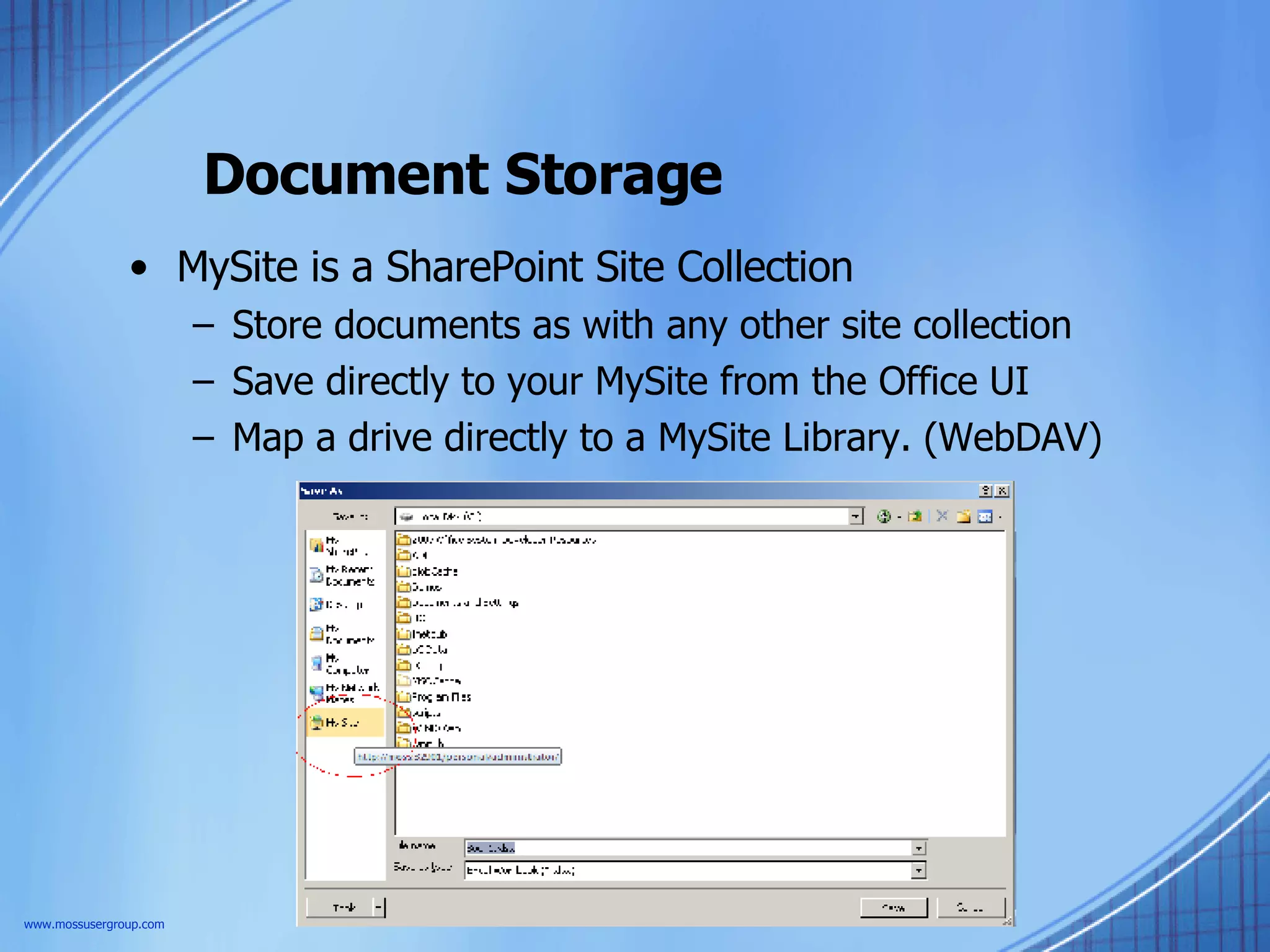Open the WINDOWS folder
The width and height of the screenshot is (1270, 952).
pos(429,728)
